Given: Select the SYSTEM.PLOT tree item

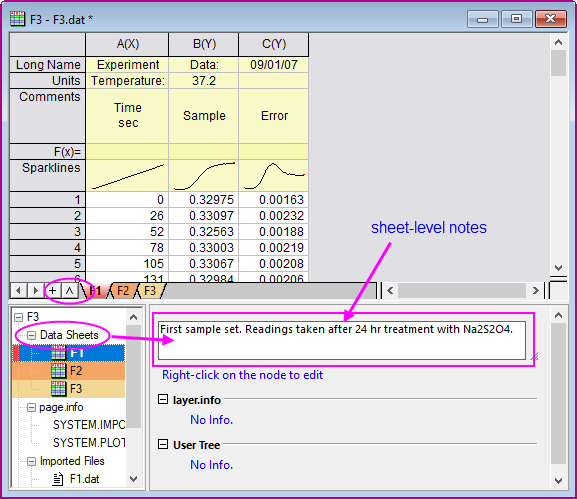Looking at the screenshot, I should click(89, 443).
